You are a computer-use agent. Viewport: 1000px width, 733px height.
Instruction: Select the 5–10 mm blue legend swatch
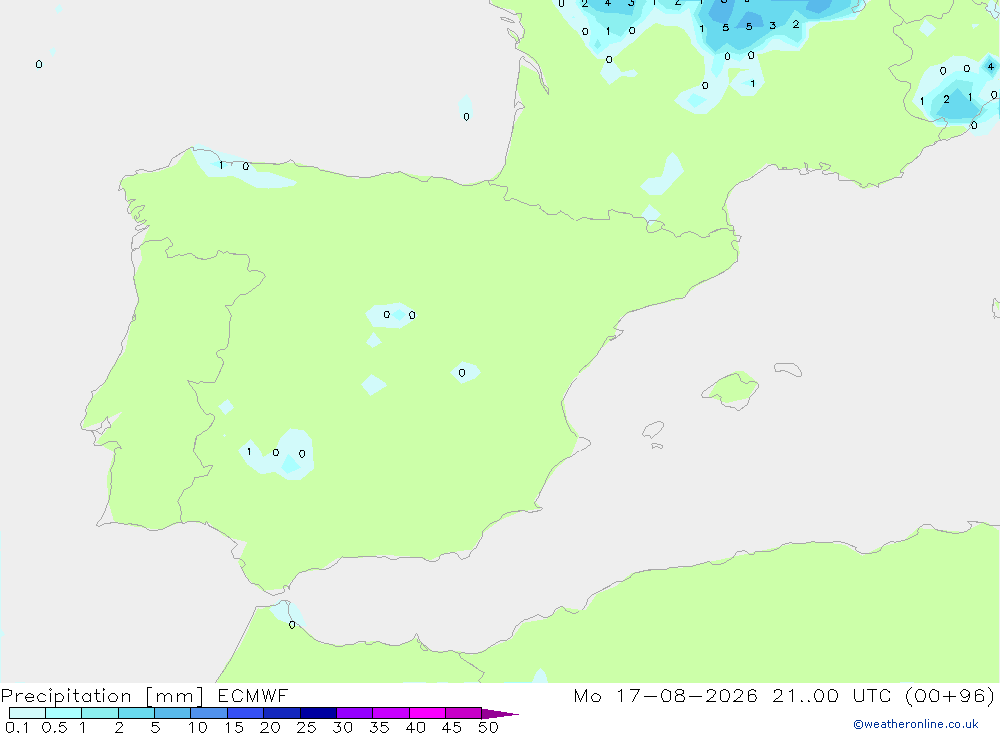click(172, 713)
